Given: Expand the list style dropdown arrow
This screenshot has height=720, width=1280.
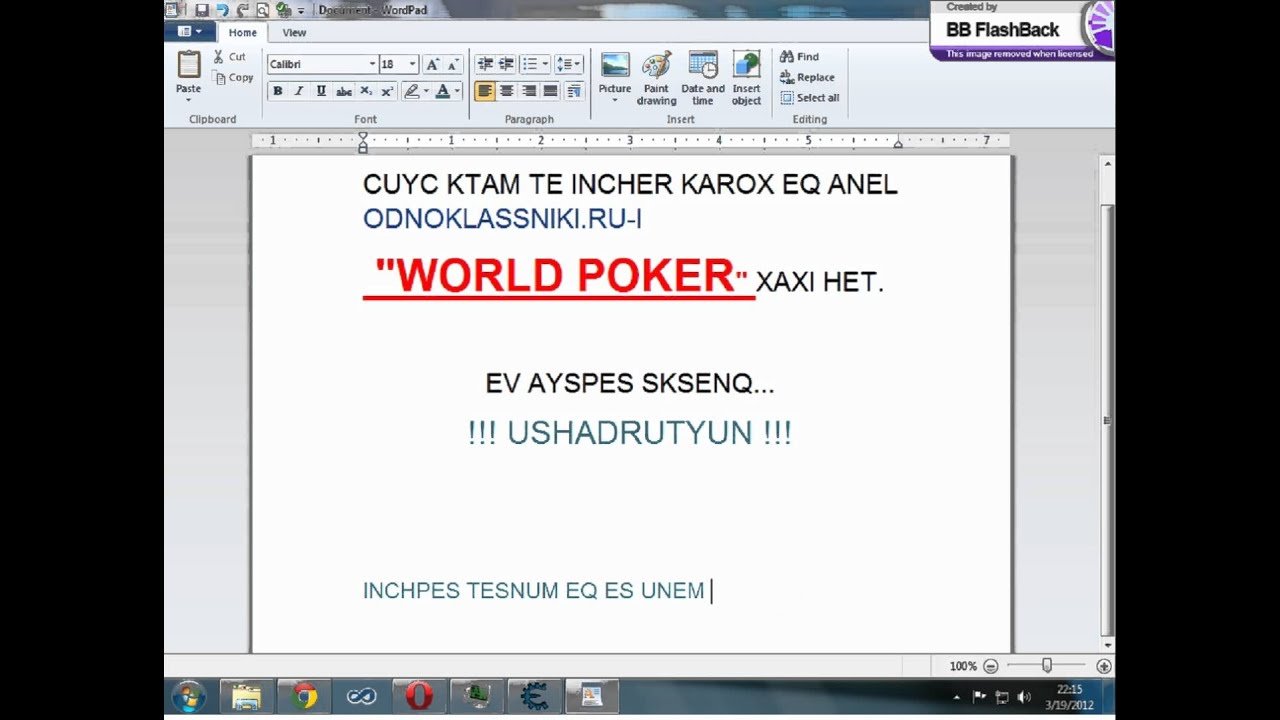Looking at the screenshot, I should (x=545, y=64).
